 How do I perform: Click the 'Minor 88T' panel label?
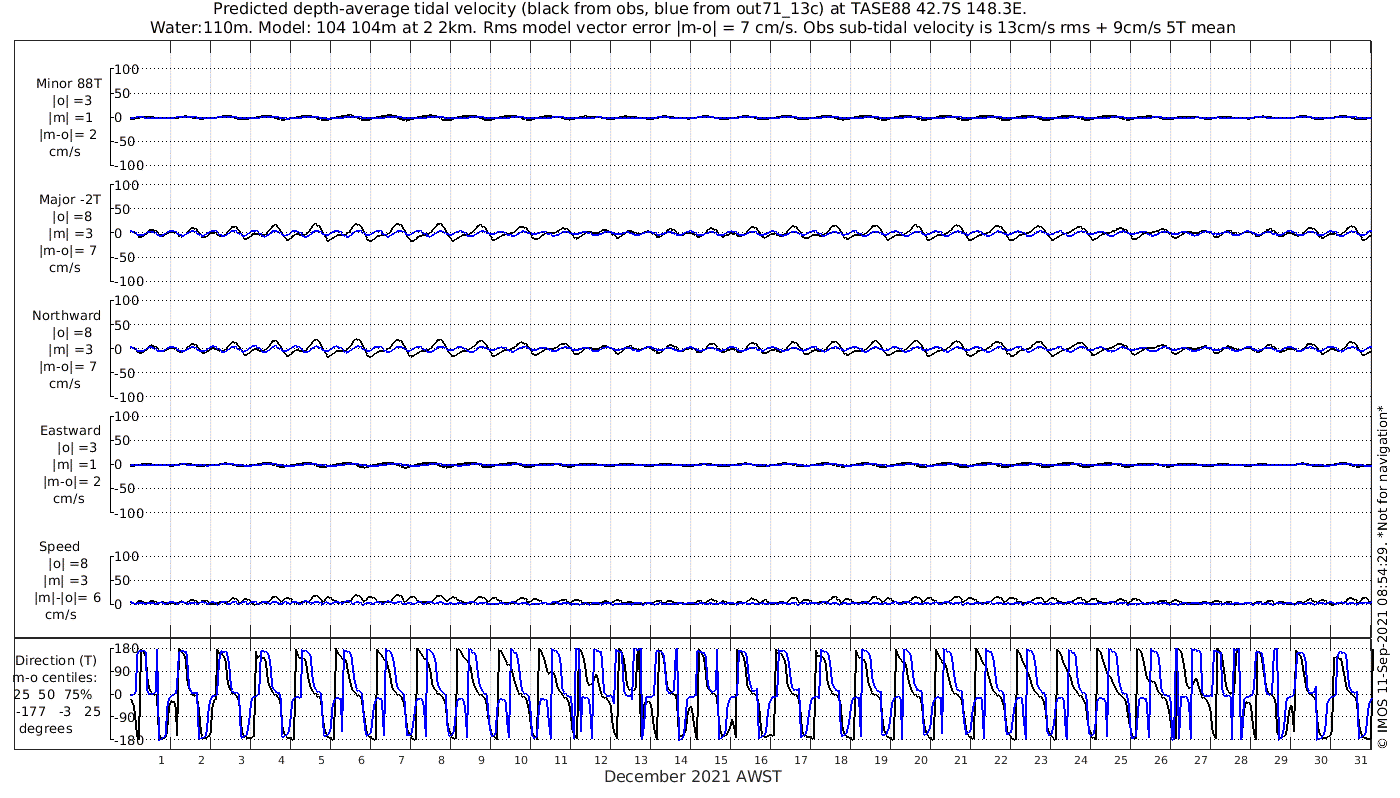pos(69,85)
